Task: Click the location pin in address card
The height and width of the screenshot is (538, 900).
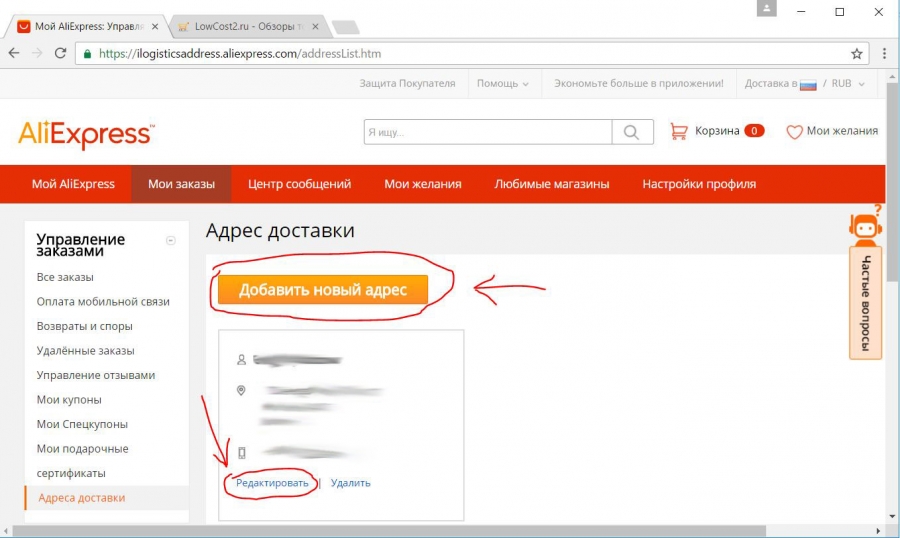Action: click(241, 390)
